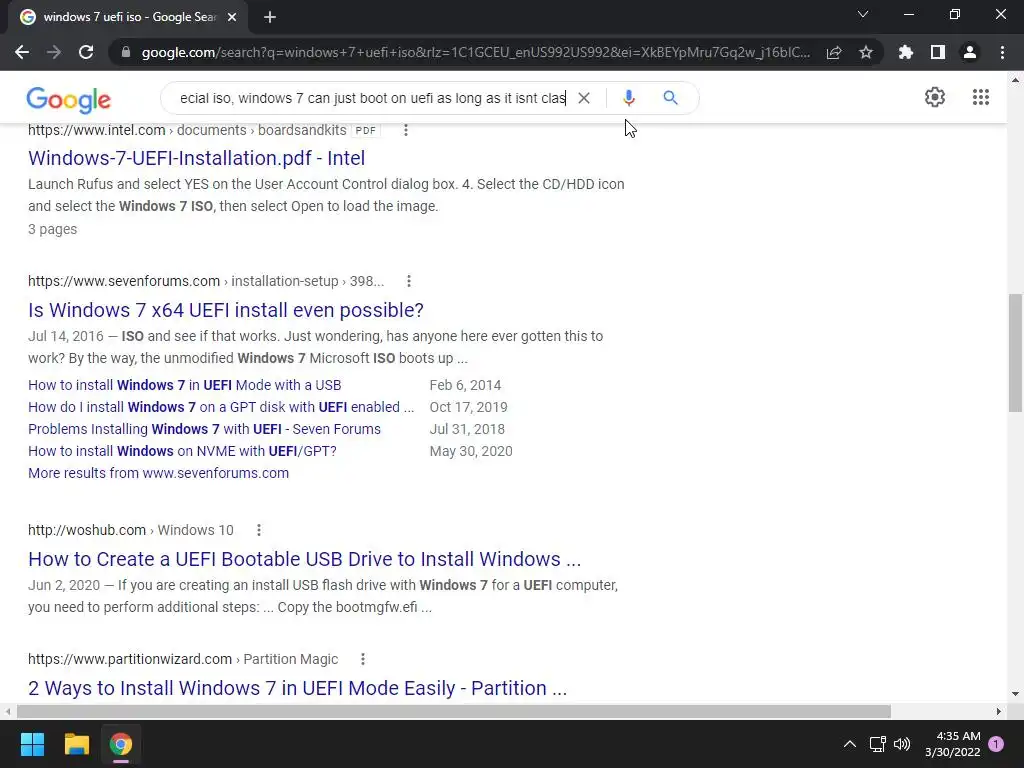Viewport: 1024px width, 768px height.
Task: Show hidden system tray icons
Action: (x=850, y=744)
